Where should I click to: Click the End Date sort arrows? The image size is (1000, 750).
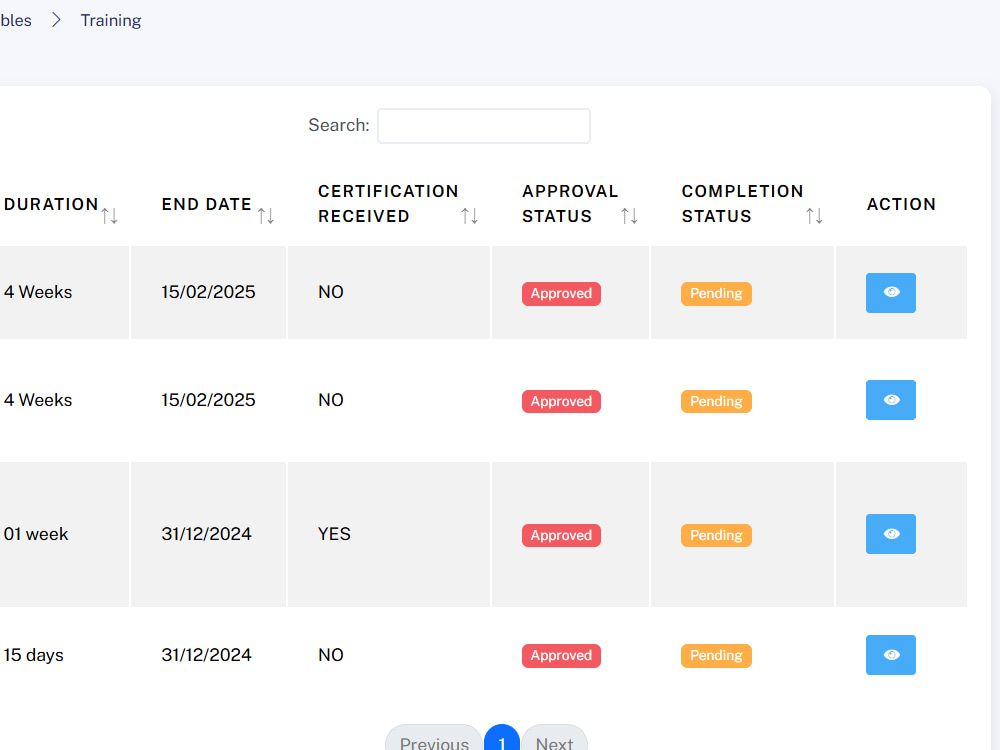pyautogui.click(x=266, y=216)
